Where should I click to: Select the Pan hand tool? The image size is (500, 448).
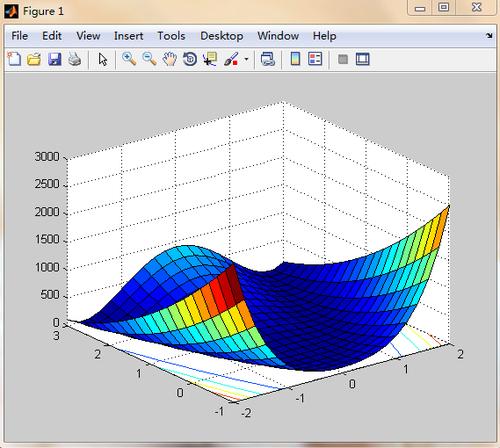pyautogui.click(x=170, y=59)
